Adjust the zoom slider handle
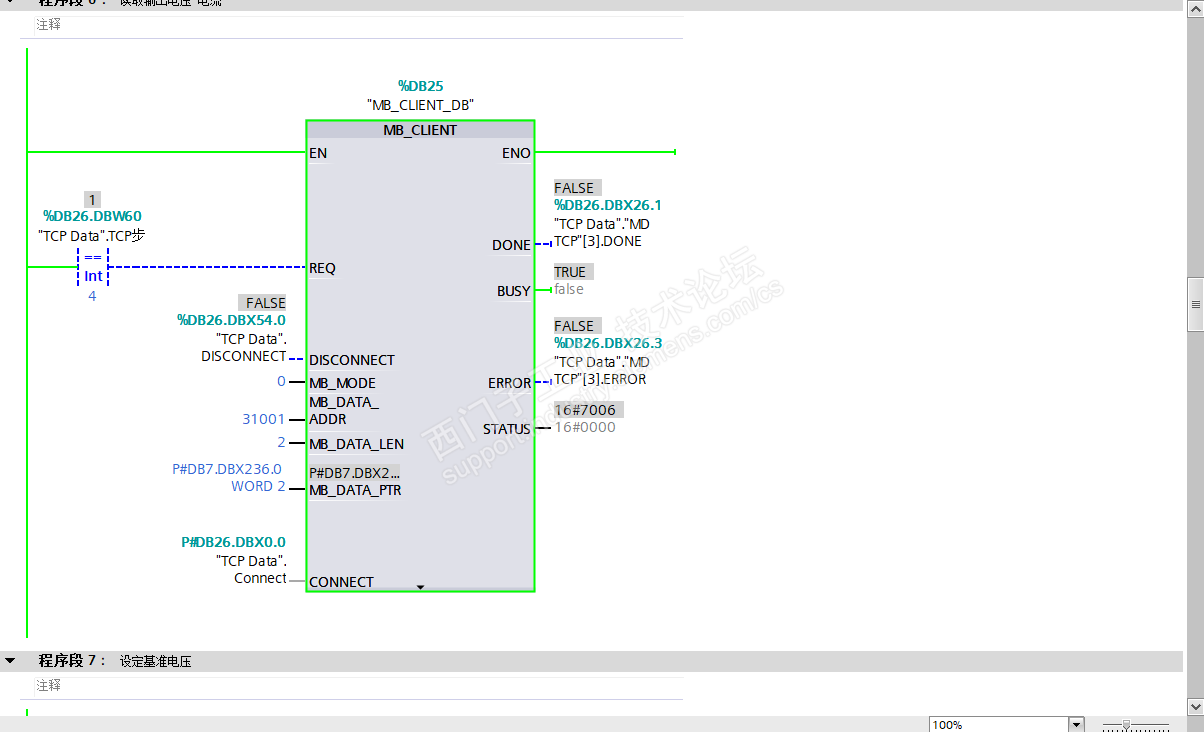1204x732 pixels. 1126,725
